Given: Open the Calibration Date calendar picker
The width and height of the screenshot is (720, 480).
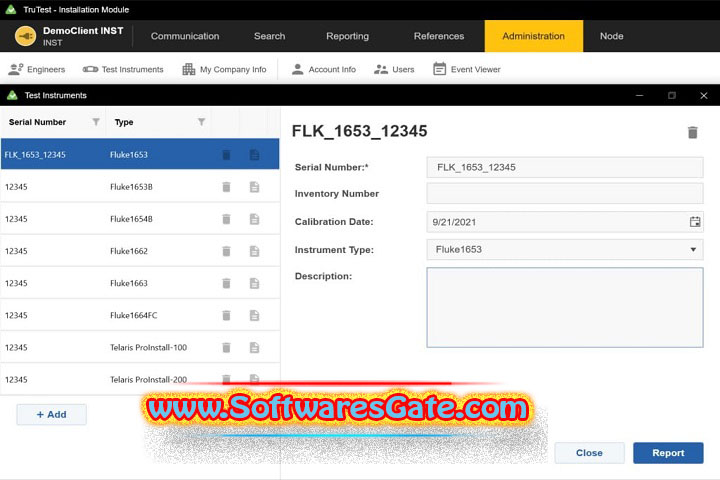Looking at the screenshot, I should pos(695,222).
